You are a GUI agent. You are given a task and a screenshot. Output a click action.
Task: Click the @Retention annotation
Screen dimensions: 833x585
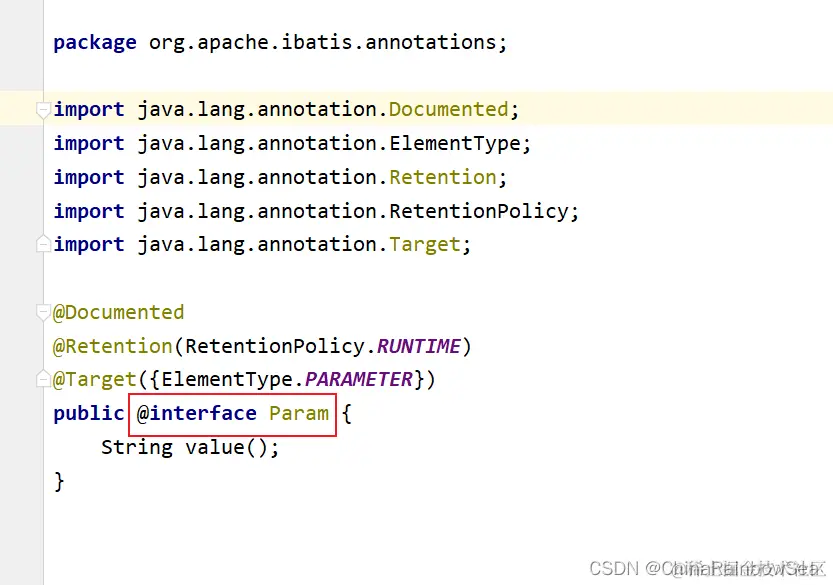tap(112, 346)
